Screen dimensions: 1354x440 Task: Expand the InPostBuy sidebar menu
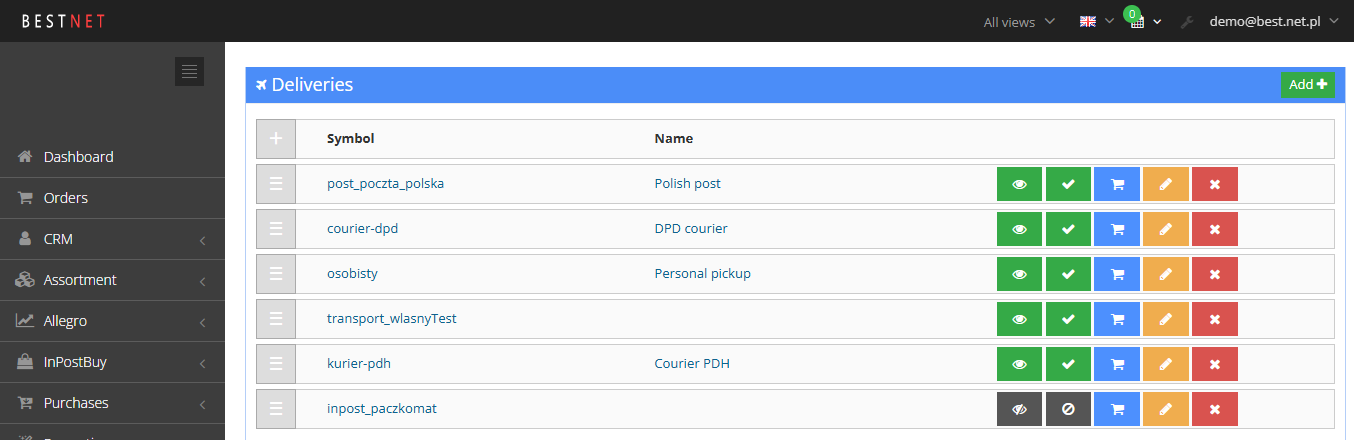(x=112, y=362)
